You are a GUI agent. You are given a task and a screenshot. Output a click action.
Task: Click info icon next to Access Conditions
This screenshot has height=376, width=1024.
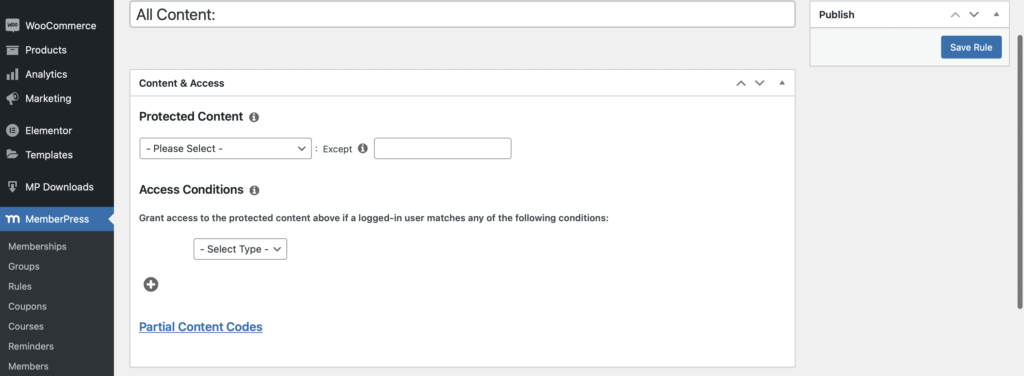coord(254,191)
